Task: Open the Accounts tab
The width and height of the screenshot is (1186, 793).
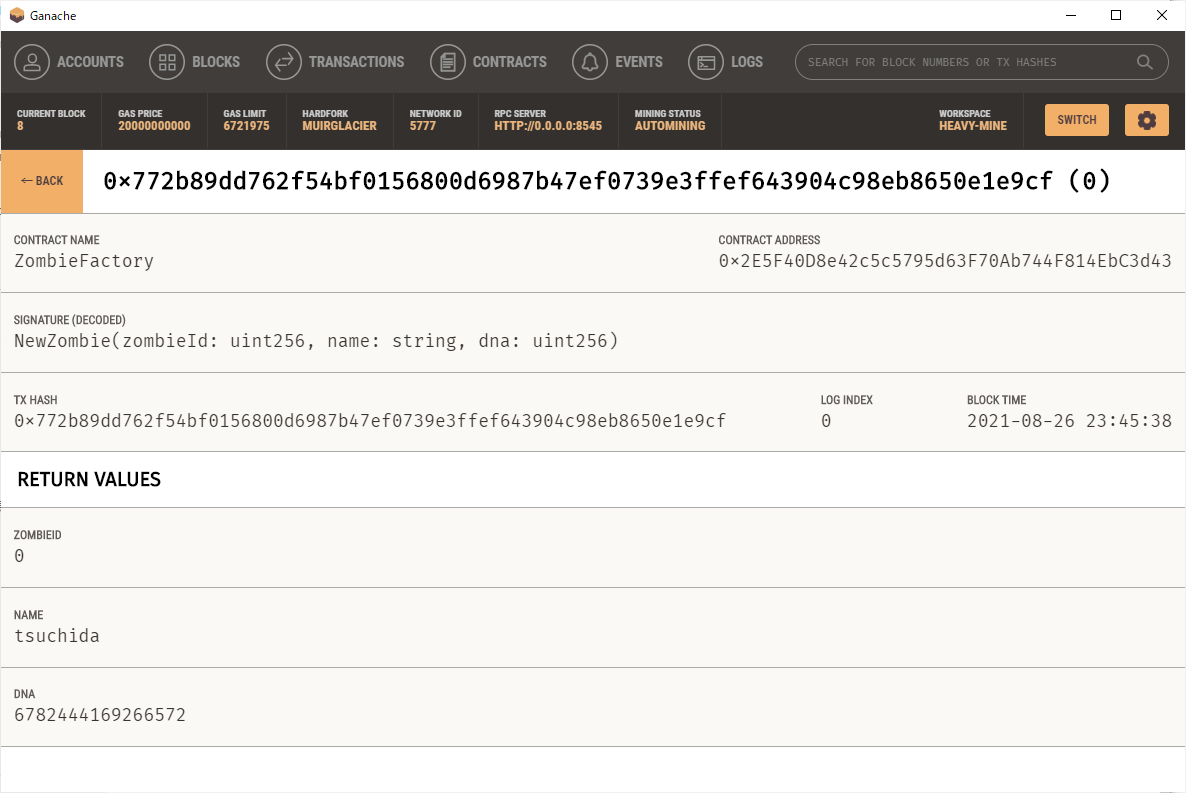Action: click(x=69, y=62)
